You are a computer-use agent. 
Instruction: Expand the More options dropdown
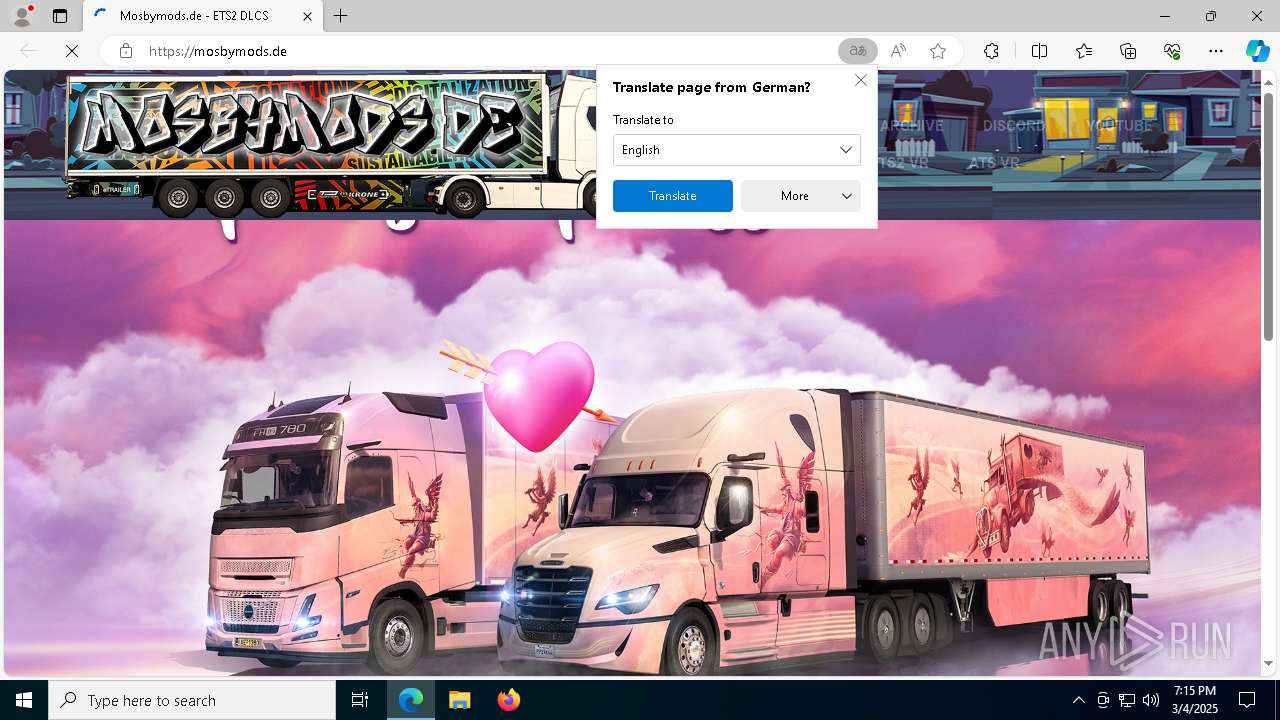point(801,196)
